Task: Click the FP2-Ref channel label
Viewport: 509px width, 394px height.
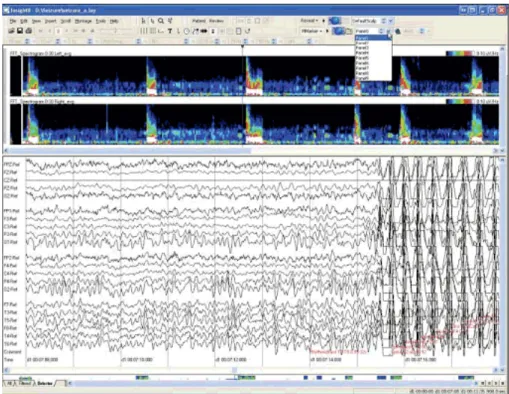Action: pos(11,258)
